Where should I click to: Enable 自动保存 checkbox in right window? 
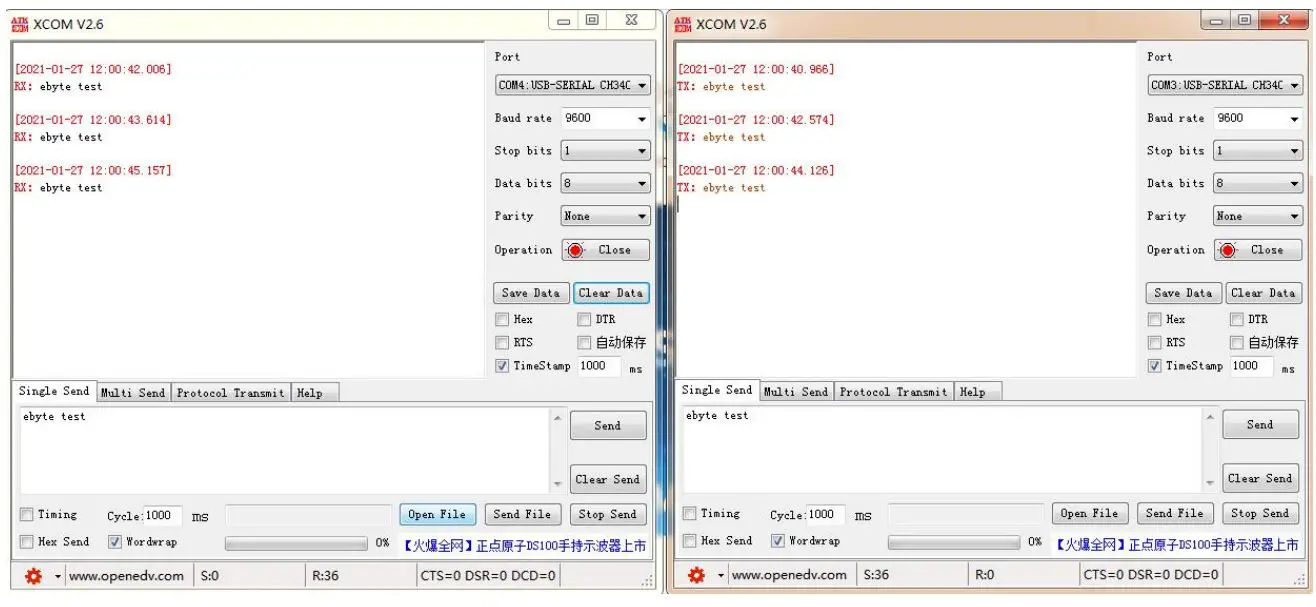1237,343
